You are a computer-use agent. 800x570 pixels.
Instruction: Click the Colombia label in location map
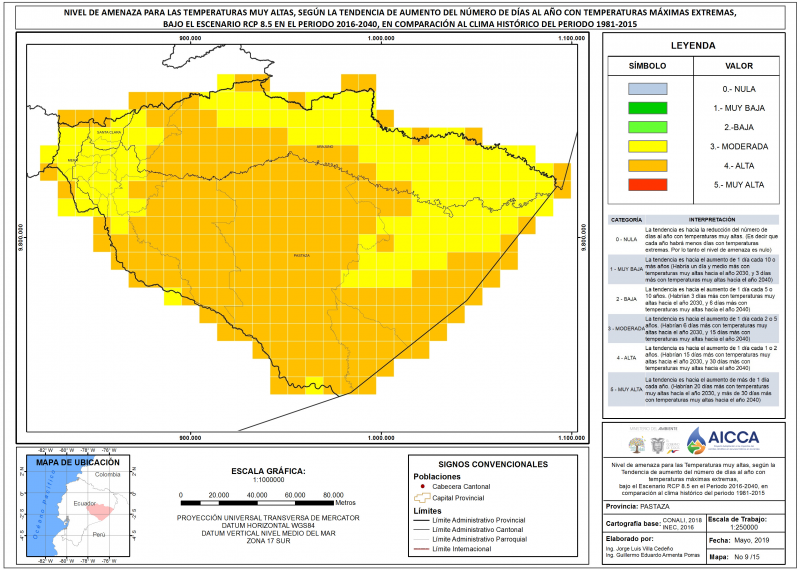(108, 475)
